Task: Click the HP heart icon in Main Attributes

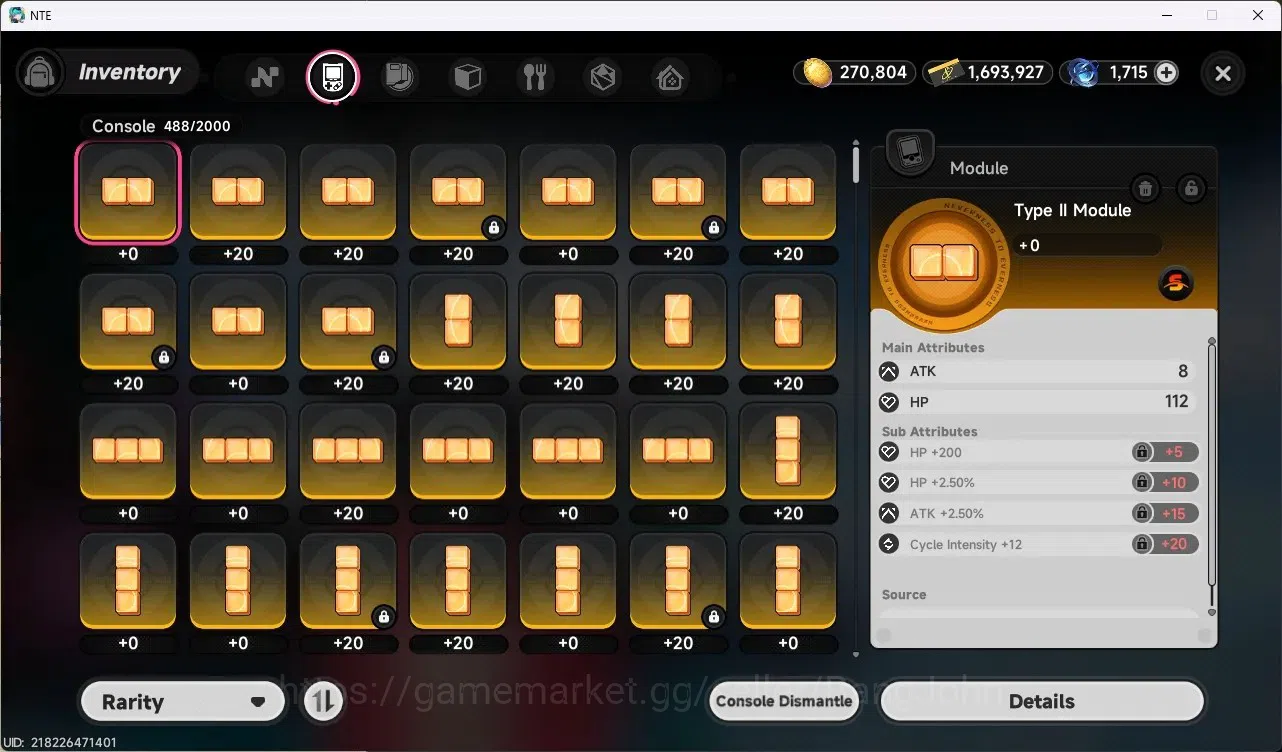Action: (x=888, y=402)
